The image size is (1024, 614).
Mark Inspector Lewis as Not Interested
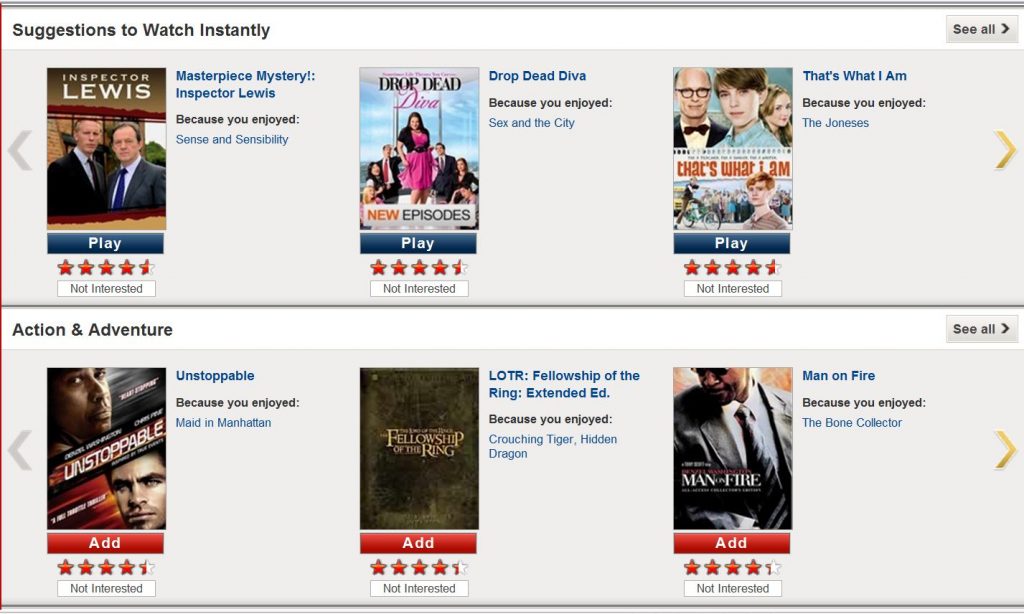click(x=106, y=289)
